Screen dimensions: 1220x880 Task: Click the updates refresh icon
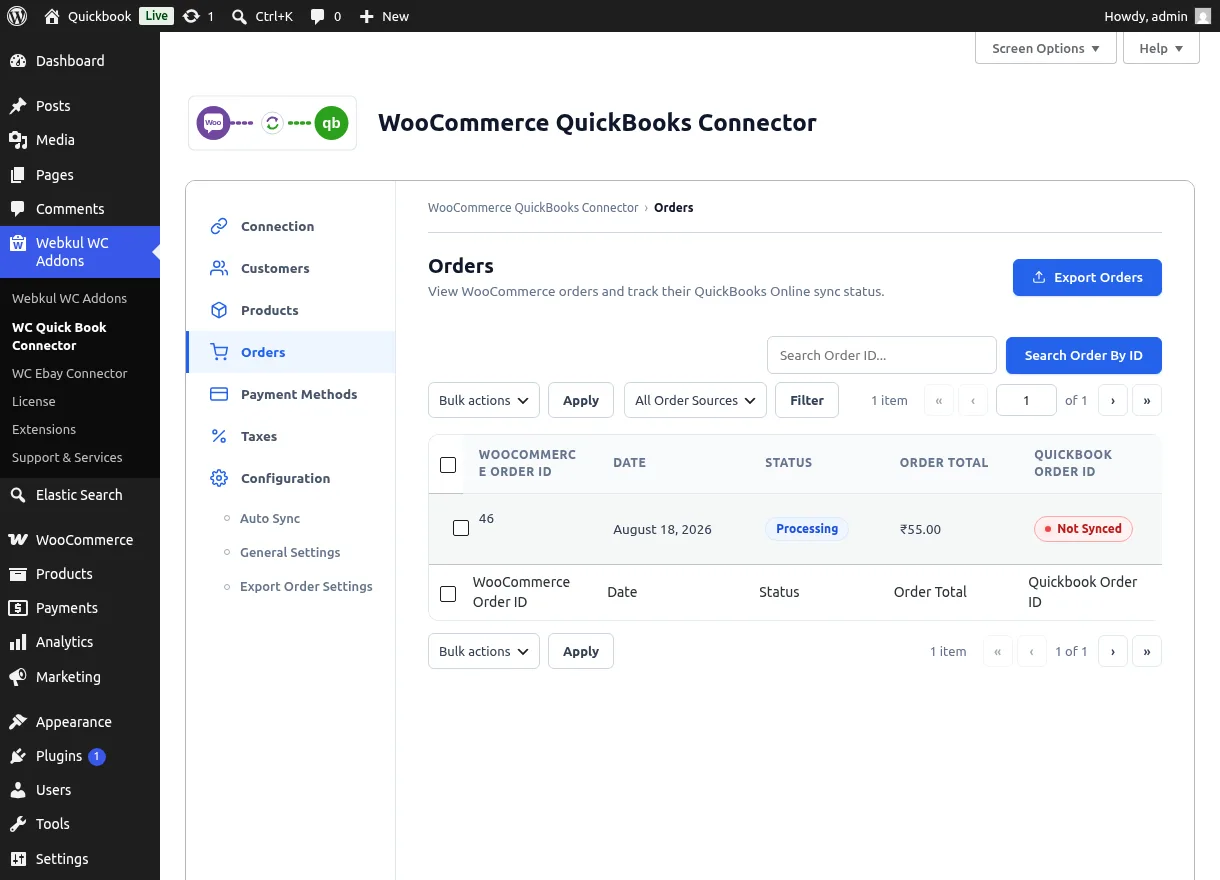click(x=191, y=16)
